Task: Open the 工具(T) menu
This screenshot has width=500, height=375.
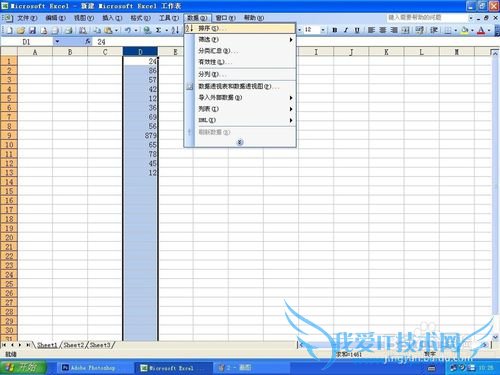Action: (169, 18)
